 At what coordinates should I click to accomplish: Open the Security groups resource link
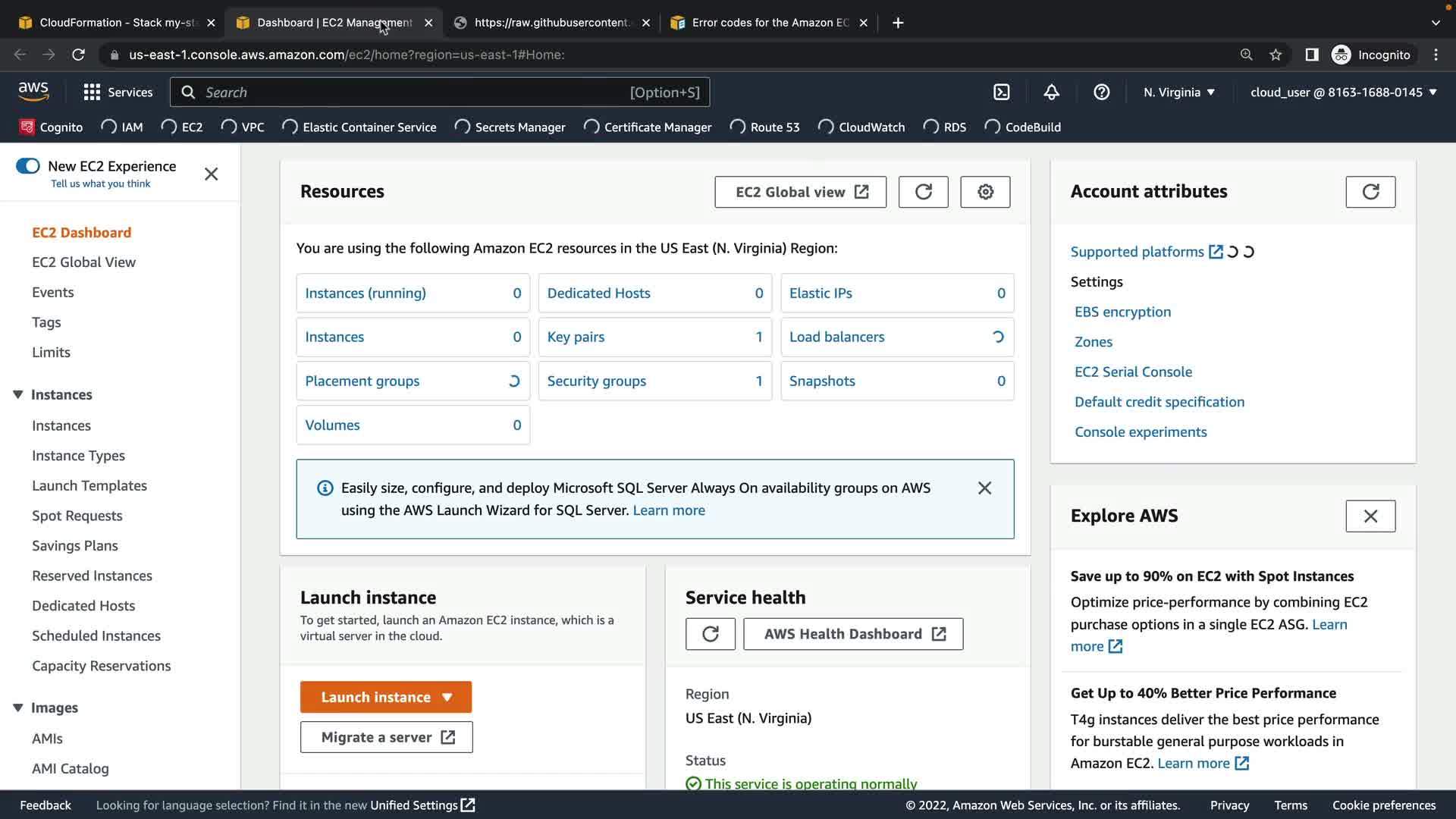(x=596, y=381)
